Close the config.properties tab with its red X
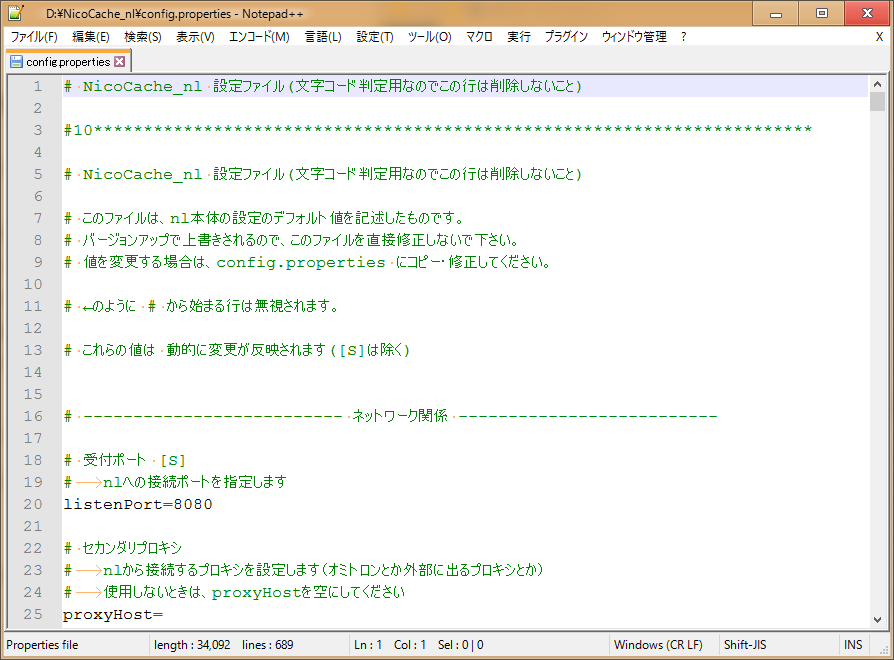This screenshot has width=894, height=660. (x=120, y=62)
